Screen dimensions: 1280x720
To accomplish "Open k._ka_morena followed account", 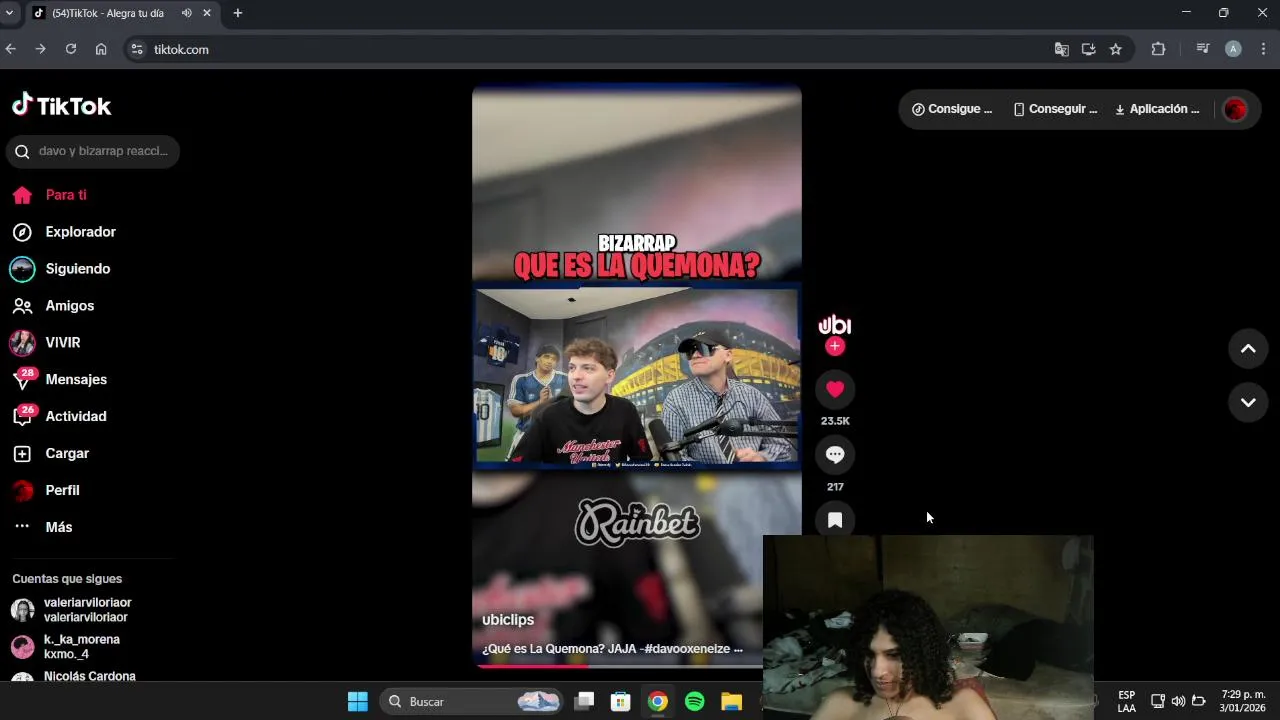I will [66, 647].
